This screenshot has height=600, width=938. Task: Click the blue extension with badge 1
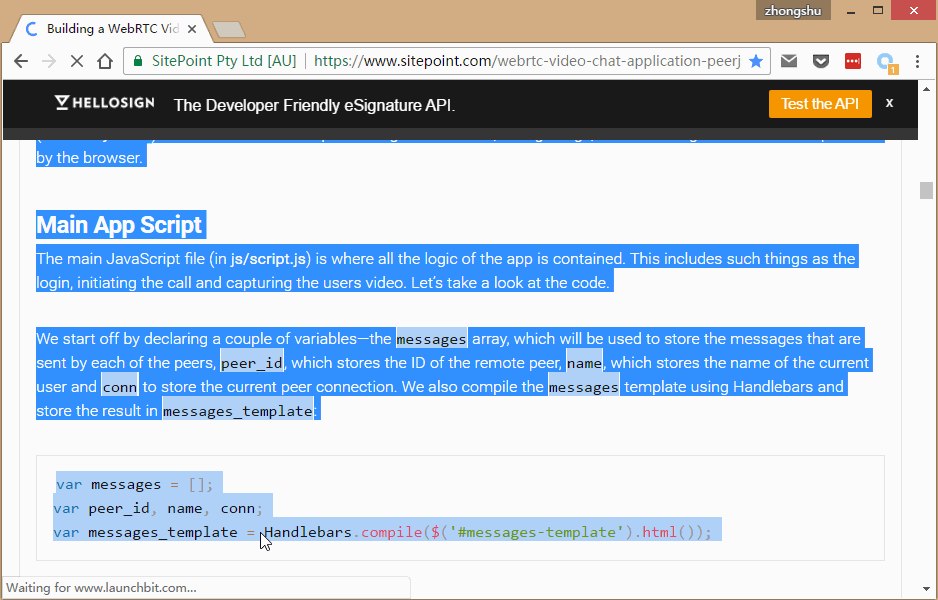coord(885,62)
